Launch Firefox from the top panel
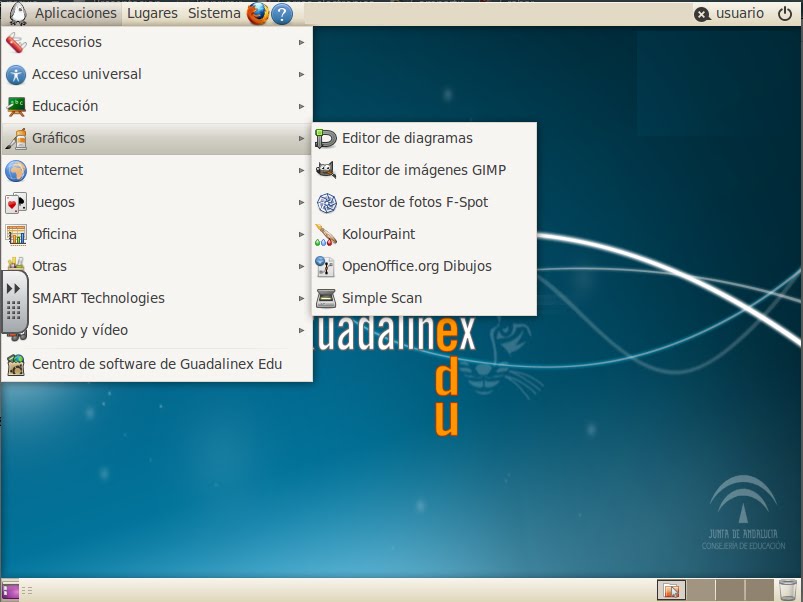The image size is (803, 602). [x=258, y=13]
